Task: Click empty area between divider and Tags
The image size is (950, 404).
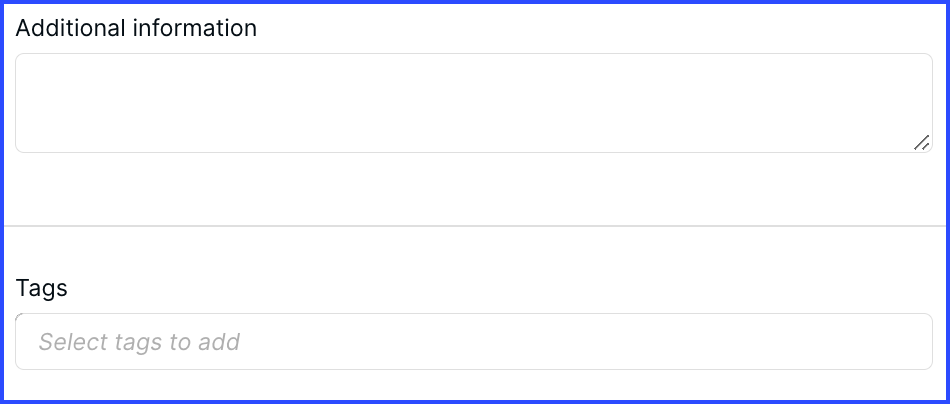Action: pos(474,251)
